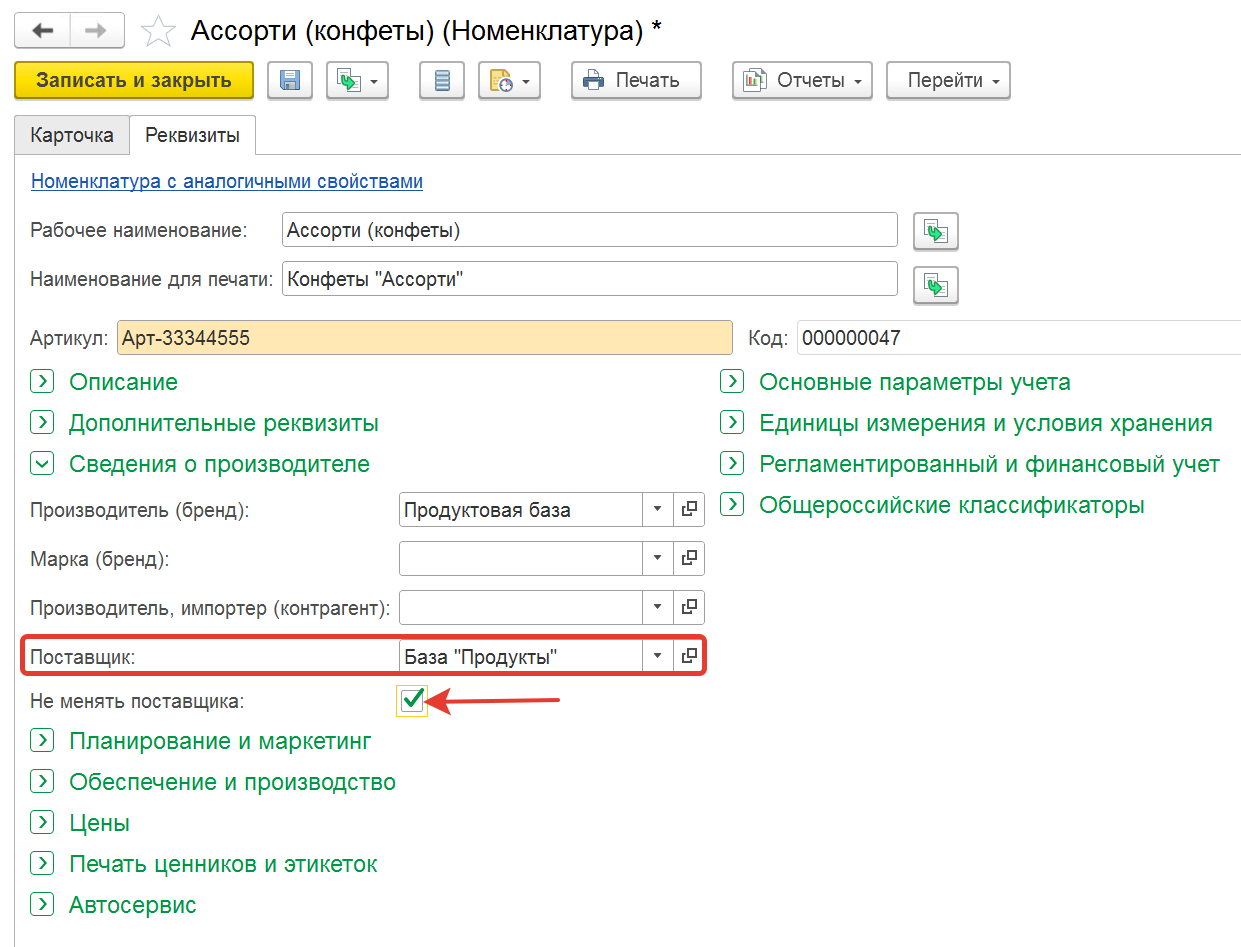Open the Поставщик dropdown arrow
The width and height of the screenshot is (1241, 947).
point(657,656)
